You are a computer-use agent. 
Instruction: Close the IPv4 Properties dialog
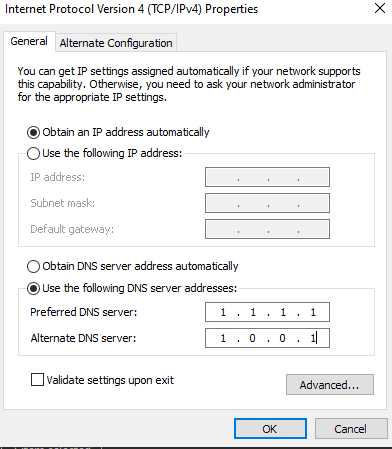[380, 8]
